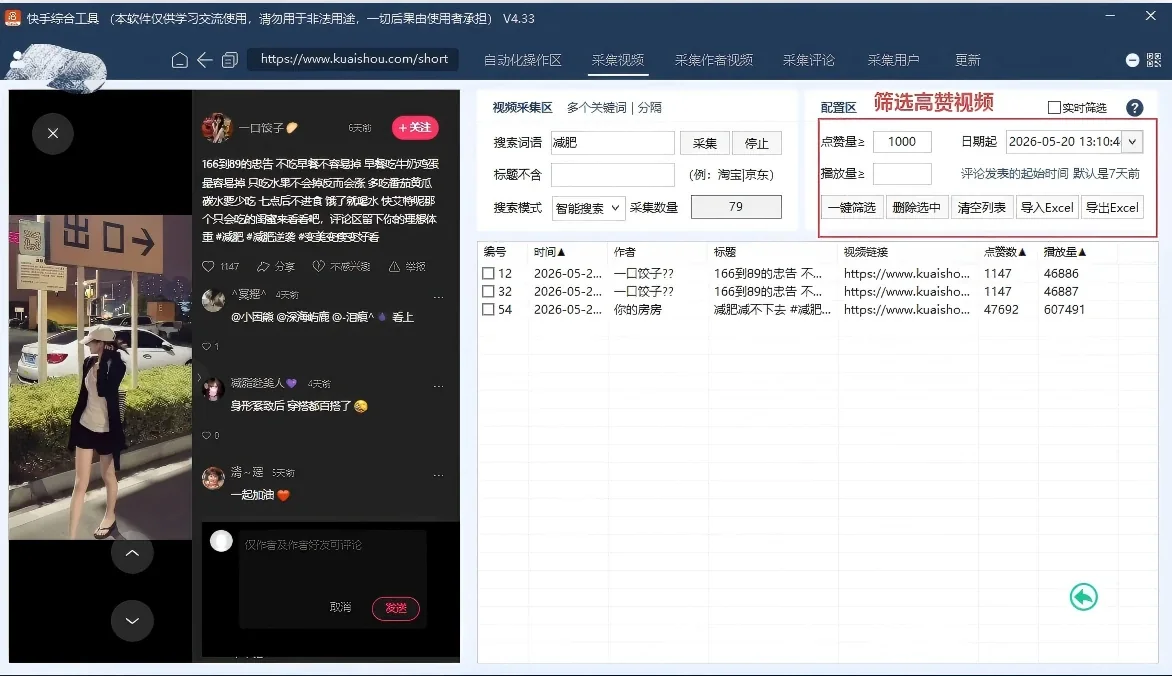1172x676 pixels.
Task: Click the 不感兴趣 not interested icon
Action: [318, 266]
